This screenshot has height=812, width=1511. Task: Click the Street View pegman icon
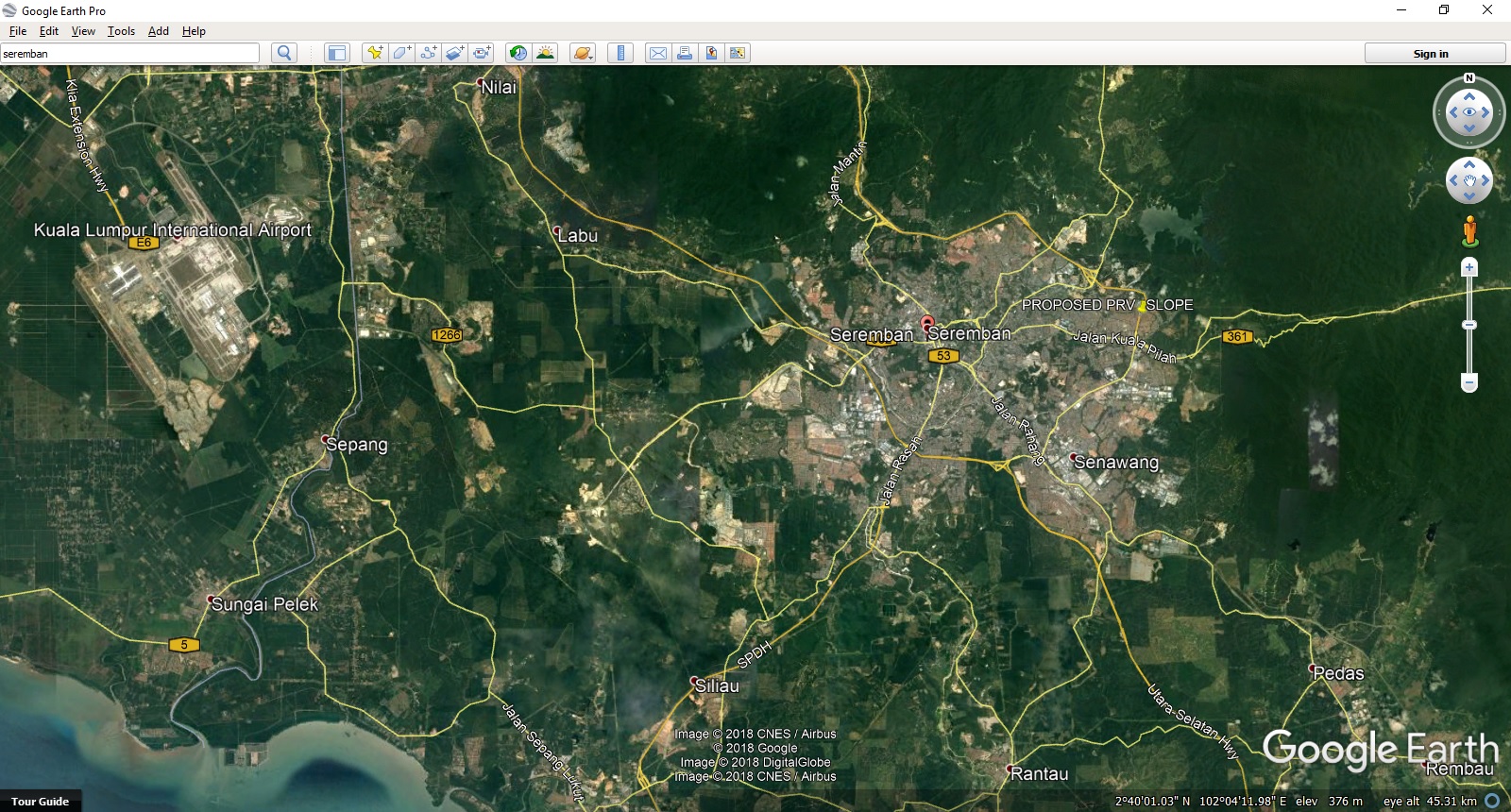coord(1469,231)
